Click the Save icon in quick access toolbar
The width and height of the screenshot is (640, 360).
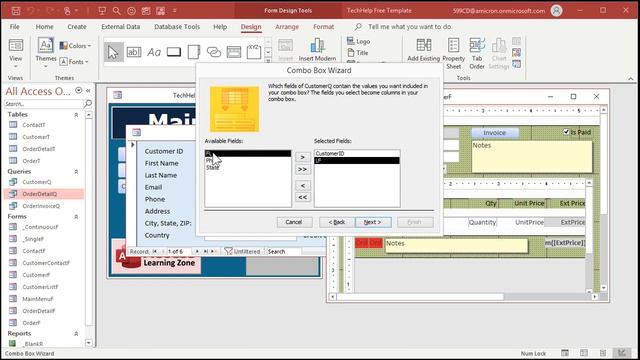(16, 11)
